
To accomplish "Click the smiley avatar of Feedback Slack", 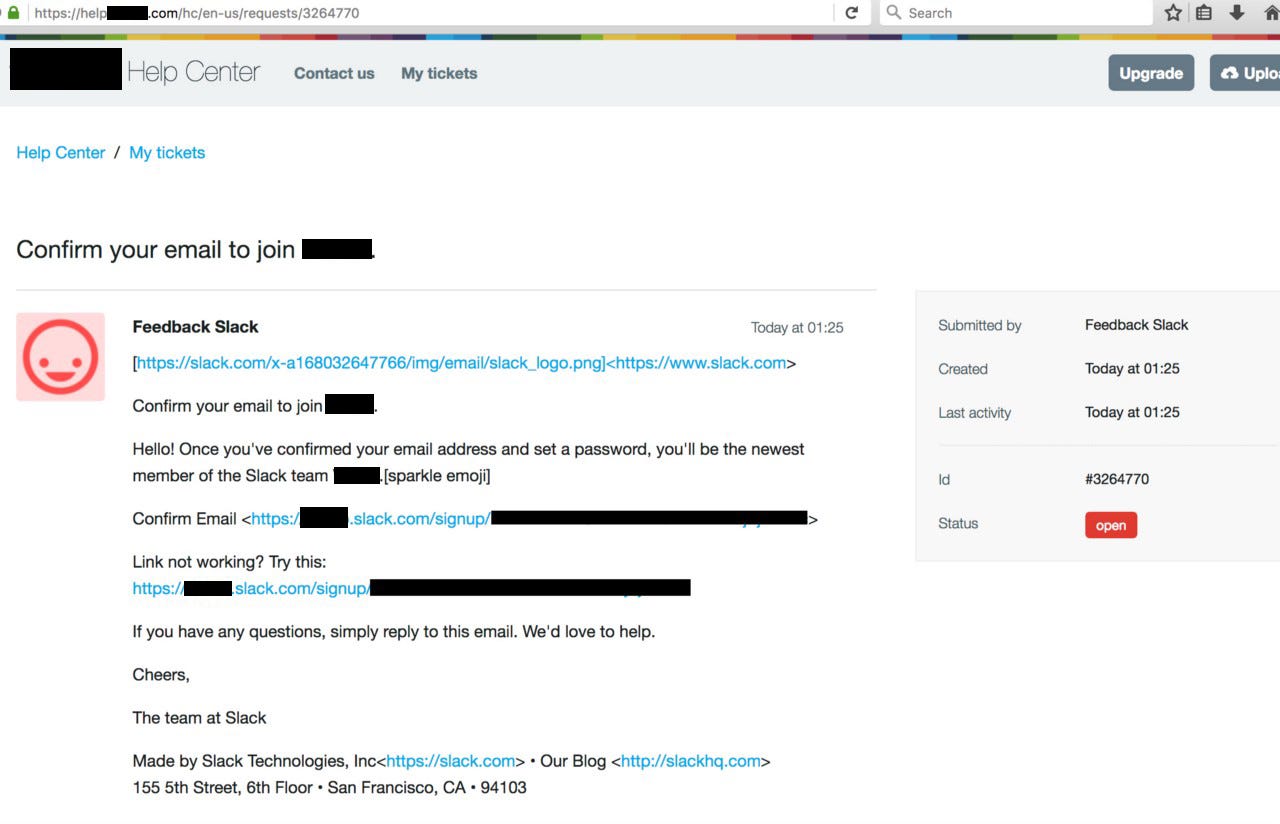I will (x=61, y=357).
